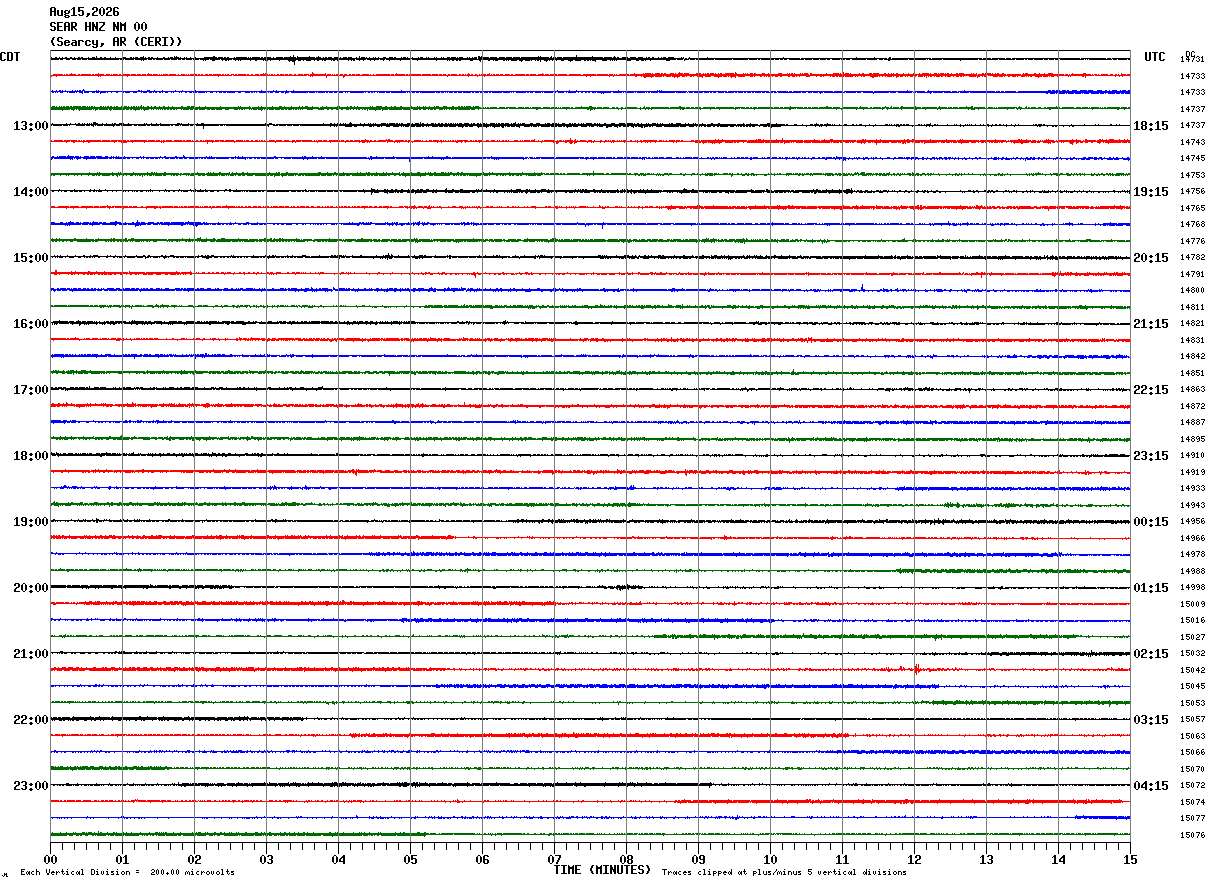Viewport: 1210px width, 886px height.
Task: Click the Aug15,2026 date header
Action: pos(84,12)
